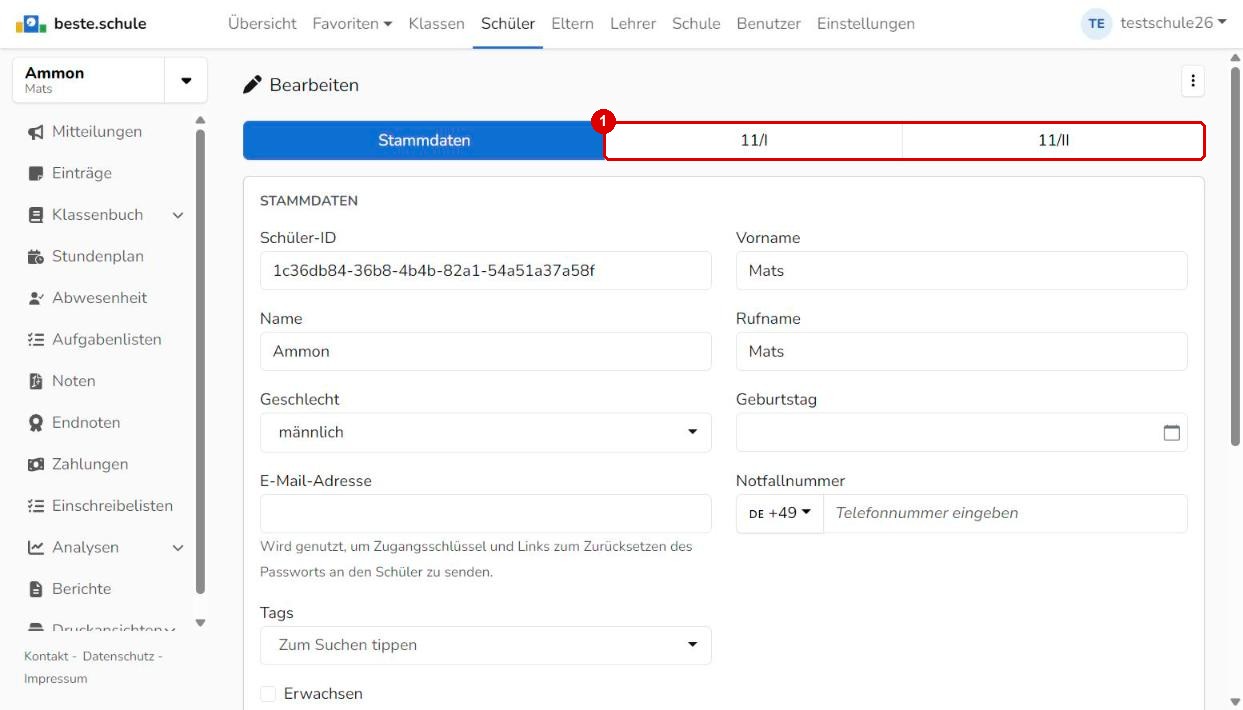
Task: Click the Vorname input field
Action: coord(962,271)
